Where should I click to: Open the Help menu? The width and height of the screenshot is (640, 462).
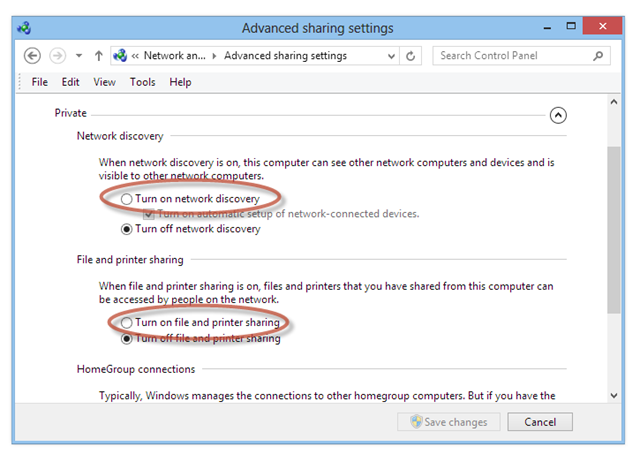[x=180, y=82]
